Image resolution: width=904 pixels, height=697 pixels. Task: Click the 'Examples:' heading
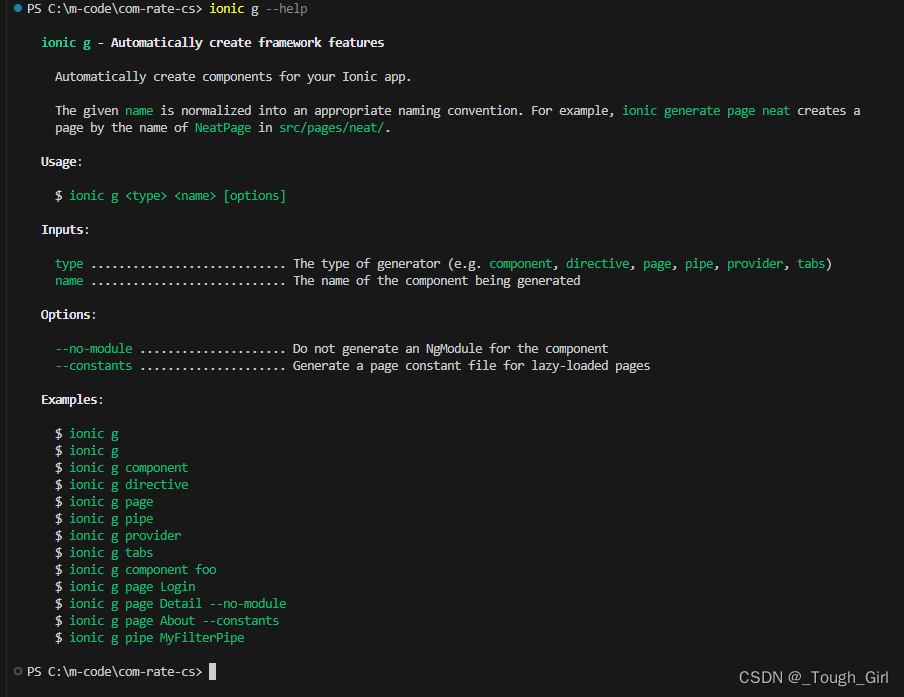[71, 400]
